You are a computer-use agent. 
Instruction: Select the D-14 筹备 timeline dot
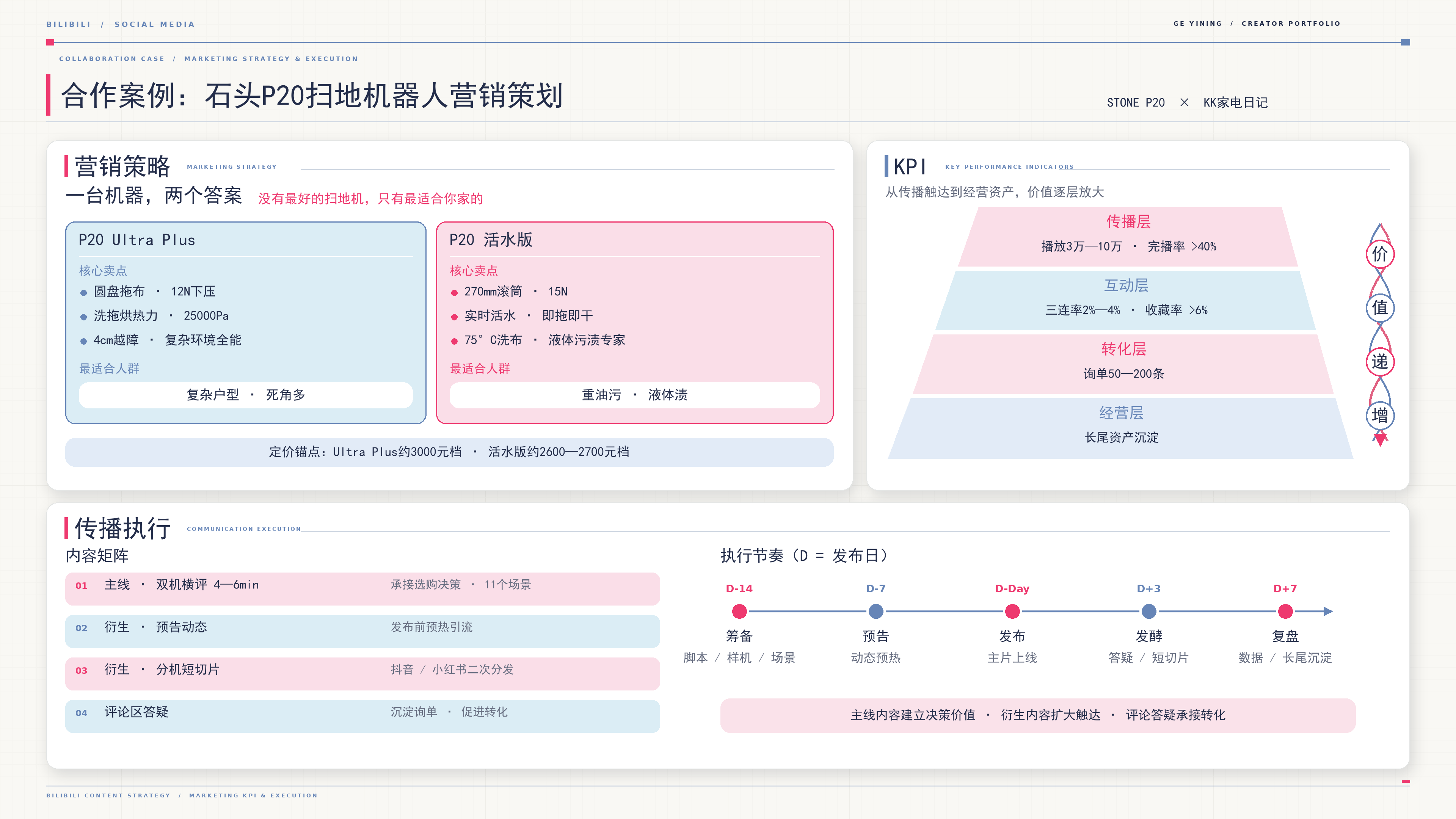coord(739,611)
